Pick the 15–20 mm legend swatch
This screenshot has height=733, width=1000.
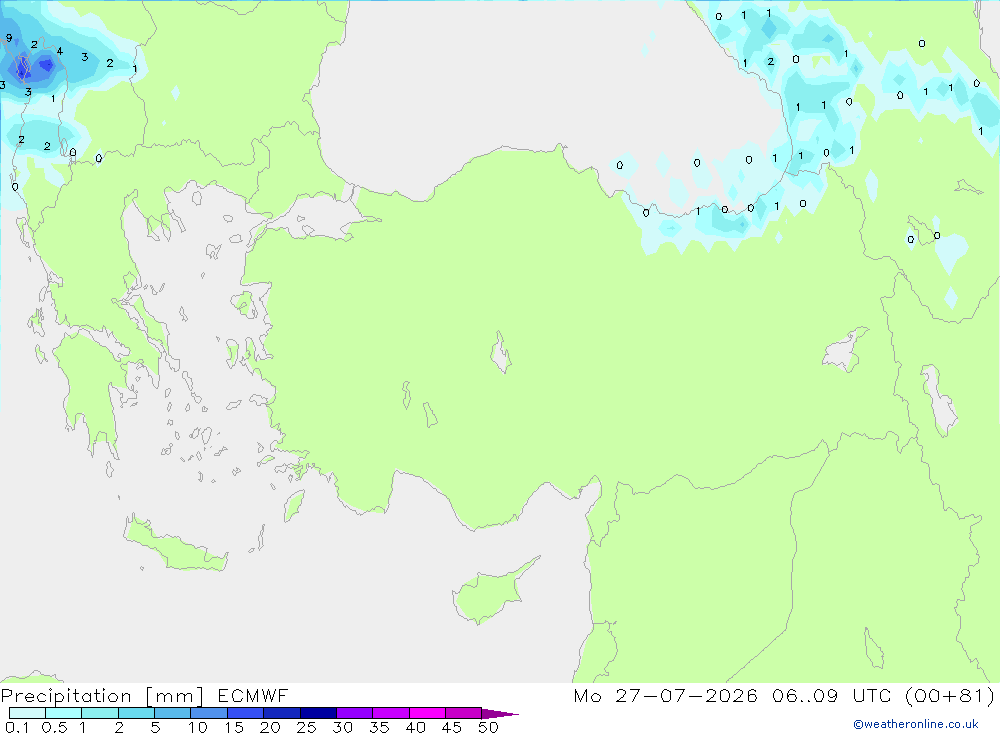pyautogui.click(x=246, y=713)
